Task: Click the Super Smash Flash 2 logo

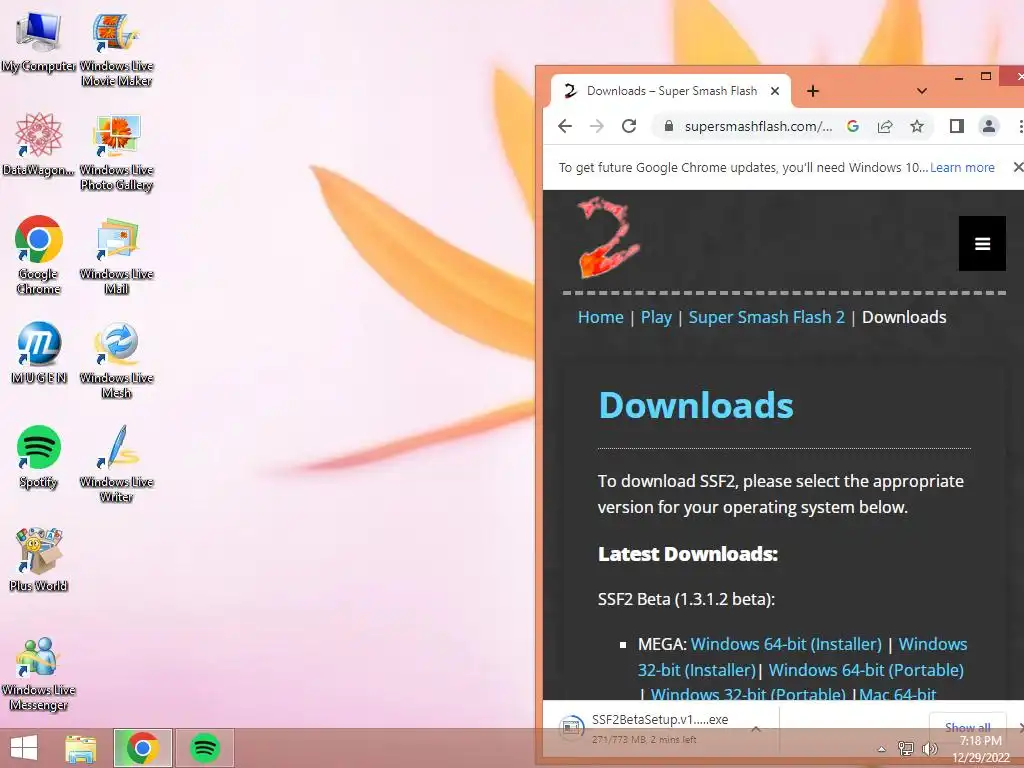Action: click(609, 238)
